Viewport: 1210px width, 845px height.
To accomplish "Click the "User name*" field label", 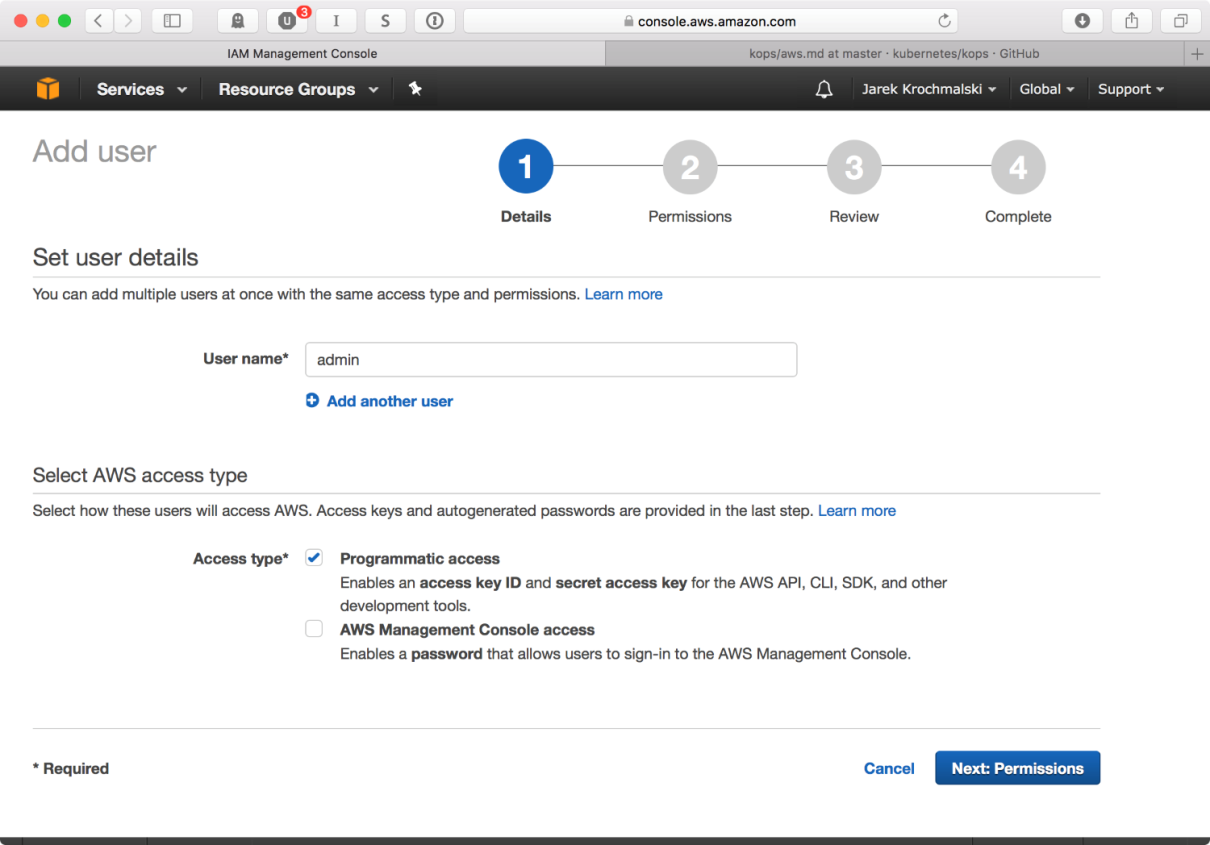I will click(x=246, y=359).
